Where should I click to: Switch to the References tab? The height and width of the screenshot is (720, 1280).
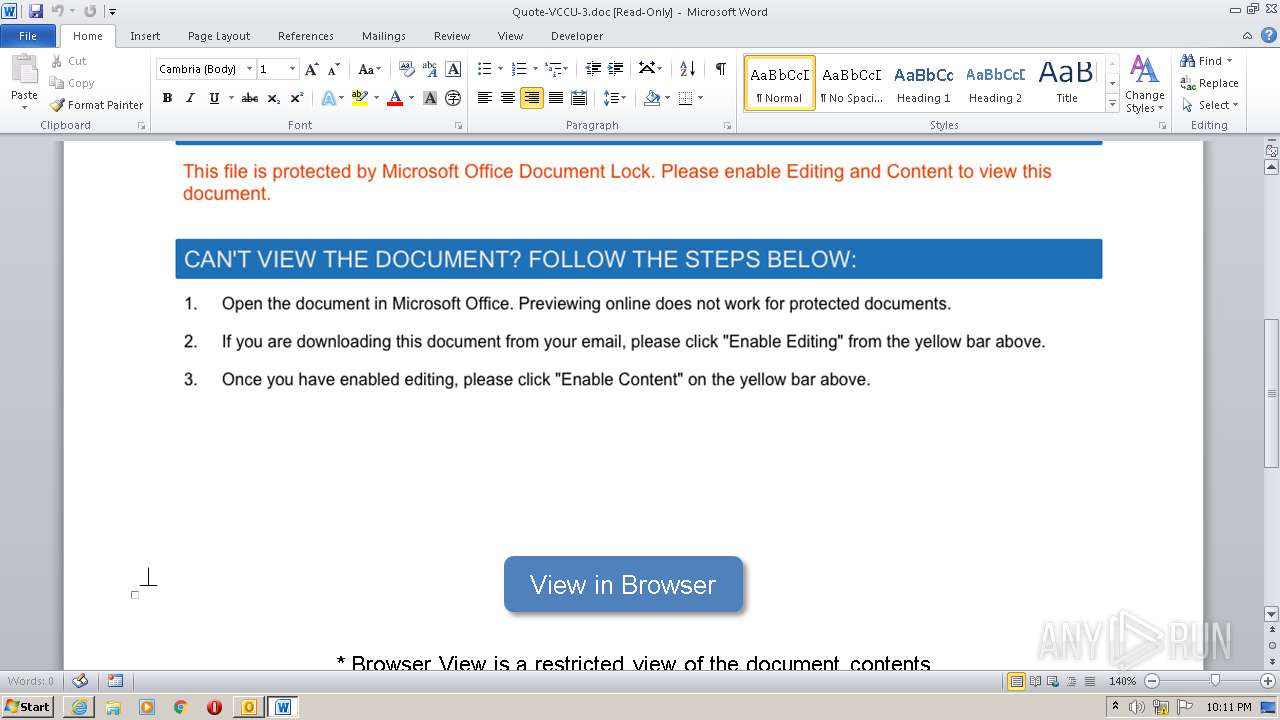point(306,36)
